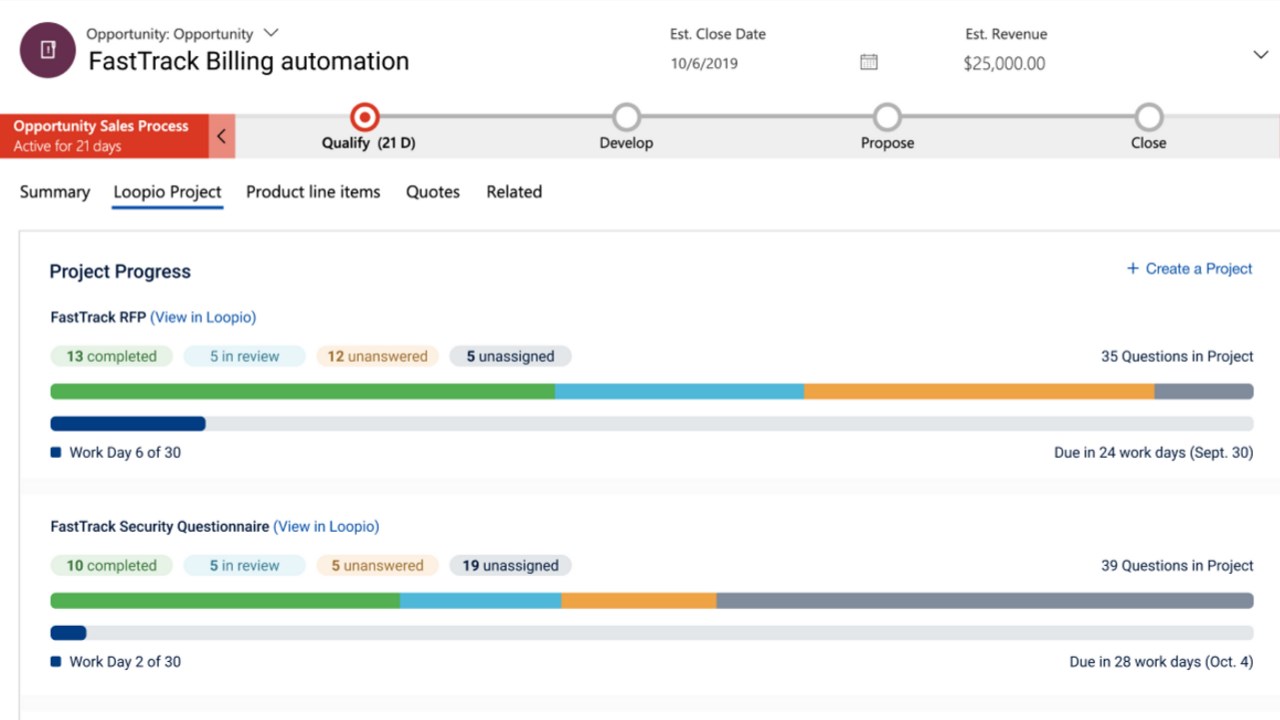Click the Work Day 6 of 30 label
1280x720 pixels.
125,452
